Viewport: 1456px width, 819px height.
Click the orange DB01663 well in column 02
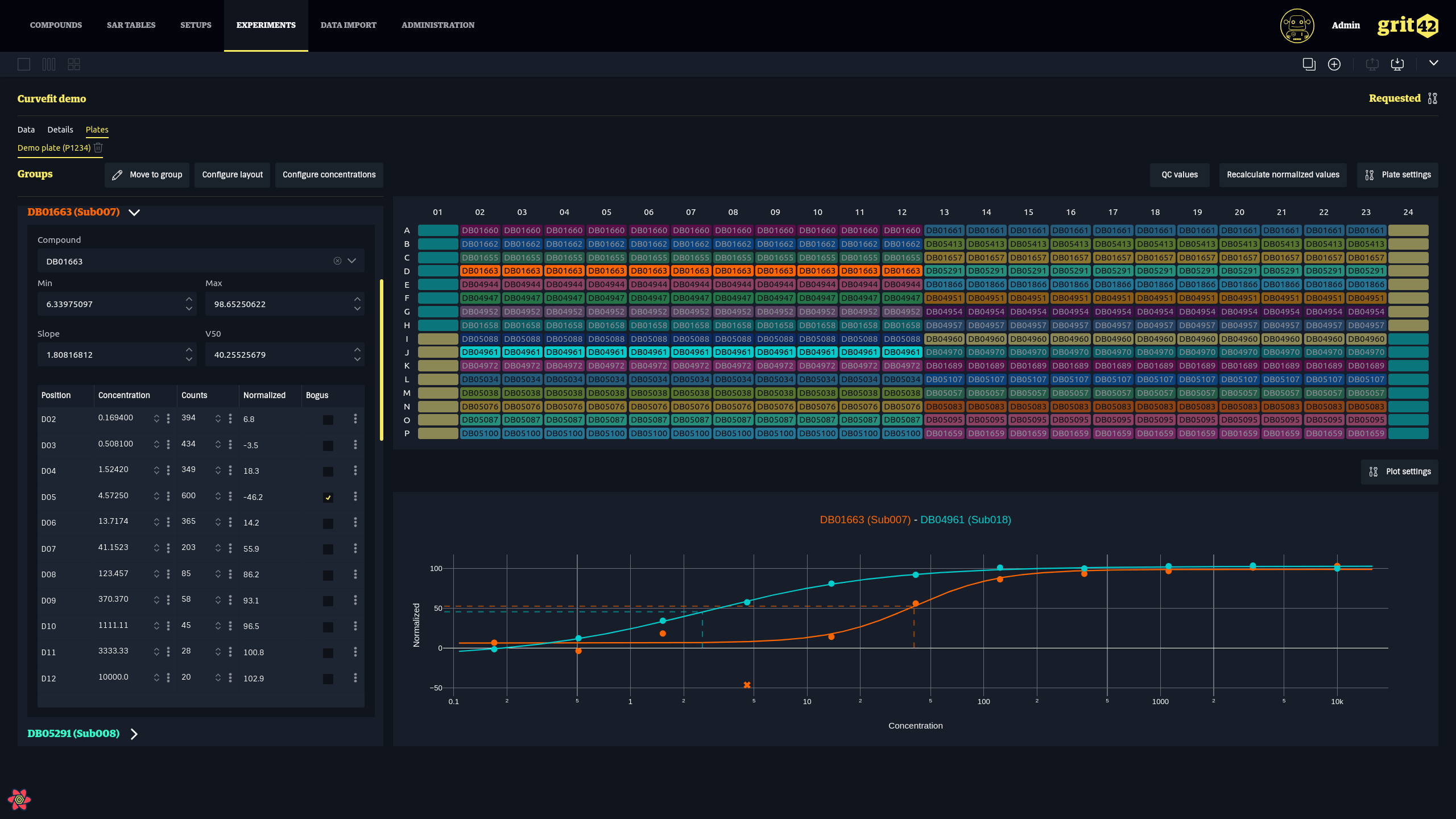tap(480, 271)
